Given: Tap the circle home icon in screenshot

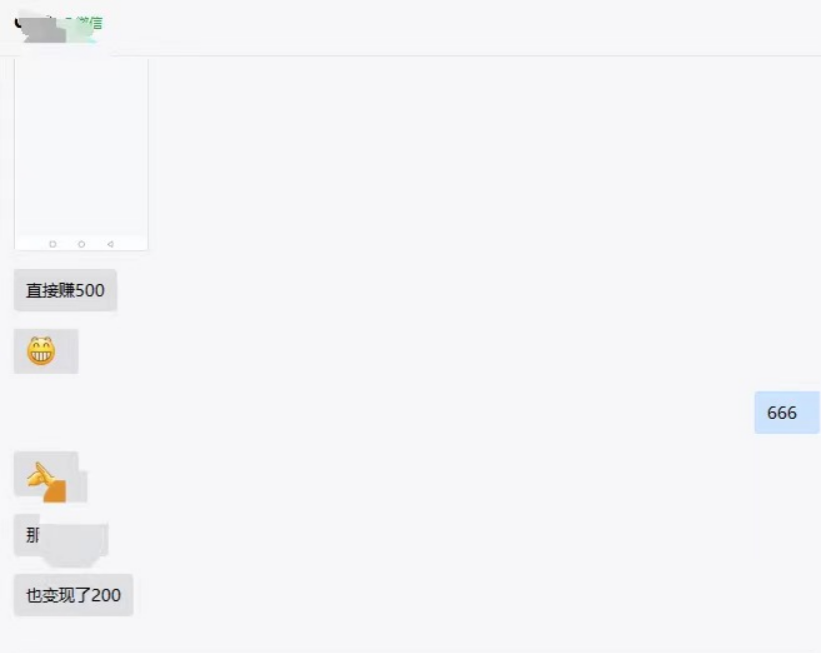Looking at the screenshot, I should click(x=81, y=244).
